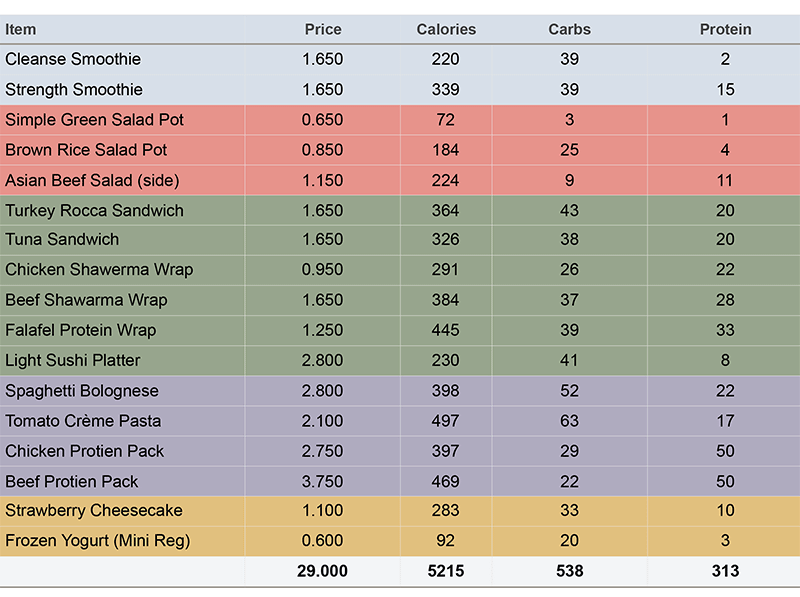Click the Light Sushi Platter item

point(73,360)
